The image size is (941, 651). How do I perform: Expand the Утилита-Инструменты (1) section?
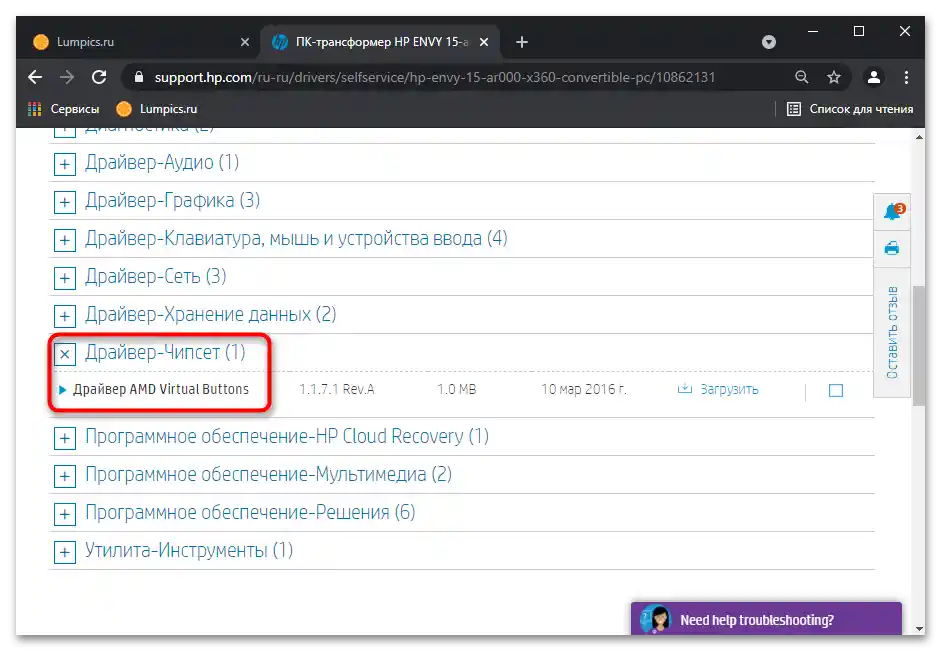click(65, 552)
